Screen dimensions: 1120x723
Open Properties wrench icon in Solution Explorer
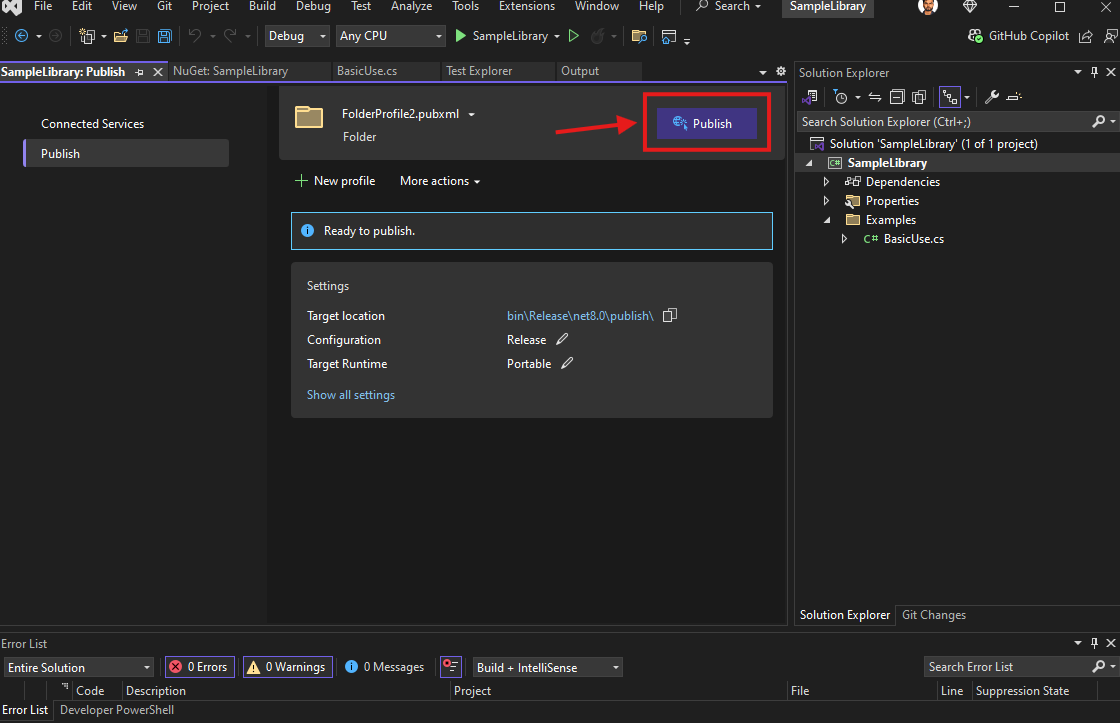point(991,96)
